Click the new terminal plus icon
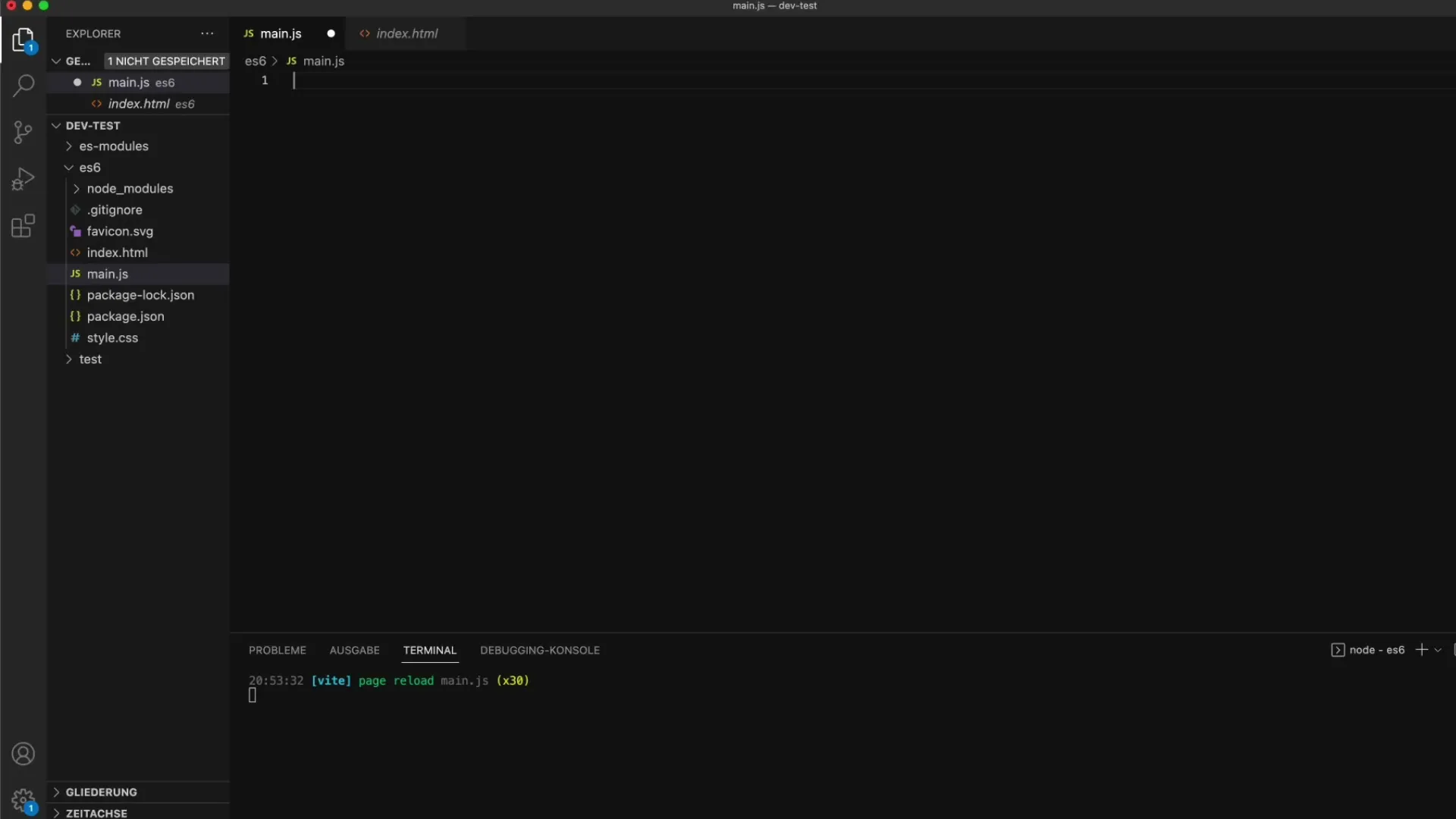 pos(1422,650)
